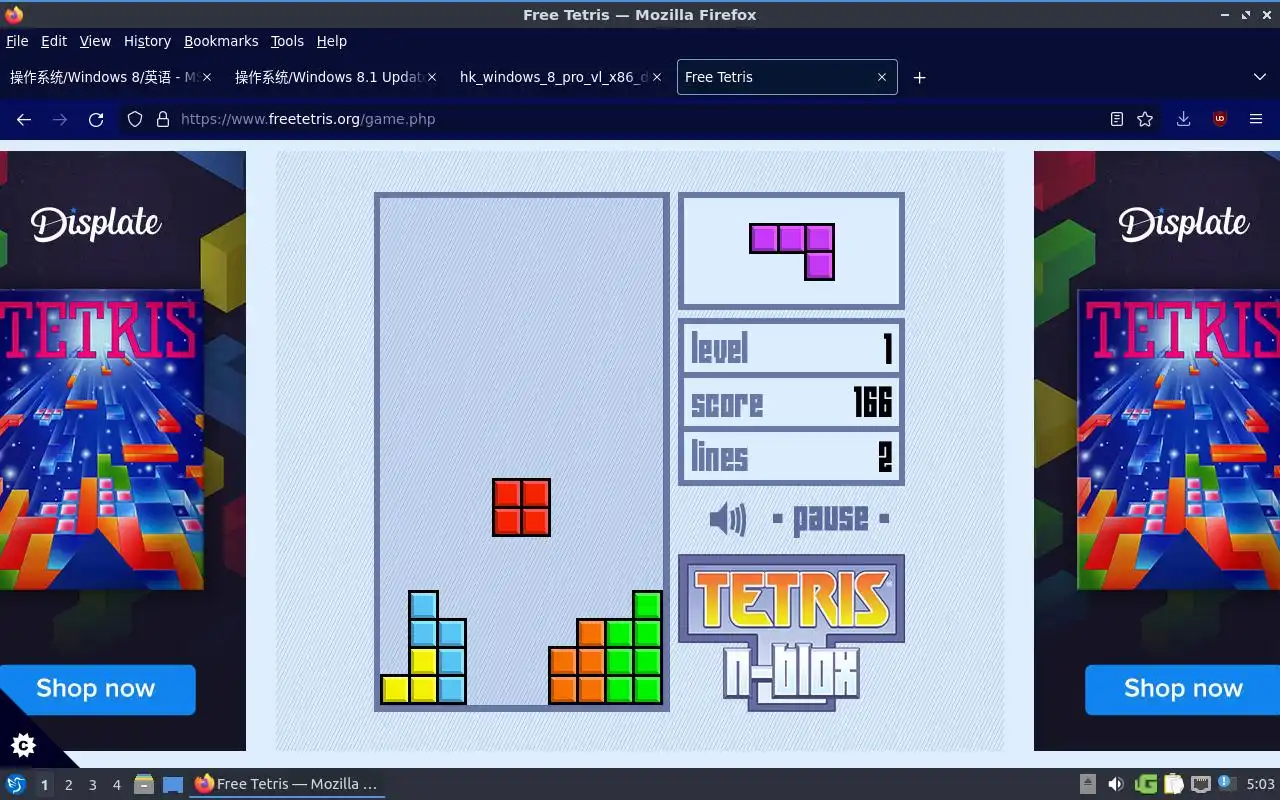List all tabs dropdown arrow

click(x=1259, y=77)
